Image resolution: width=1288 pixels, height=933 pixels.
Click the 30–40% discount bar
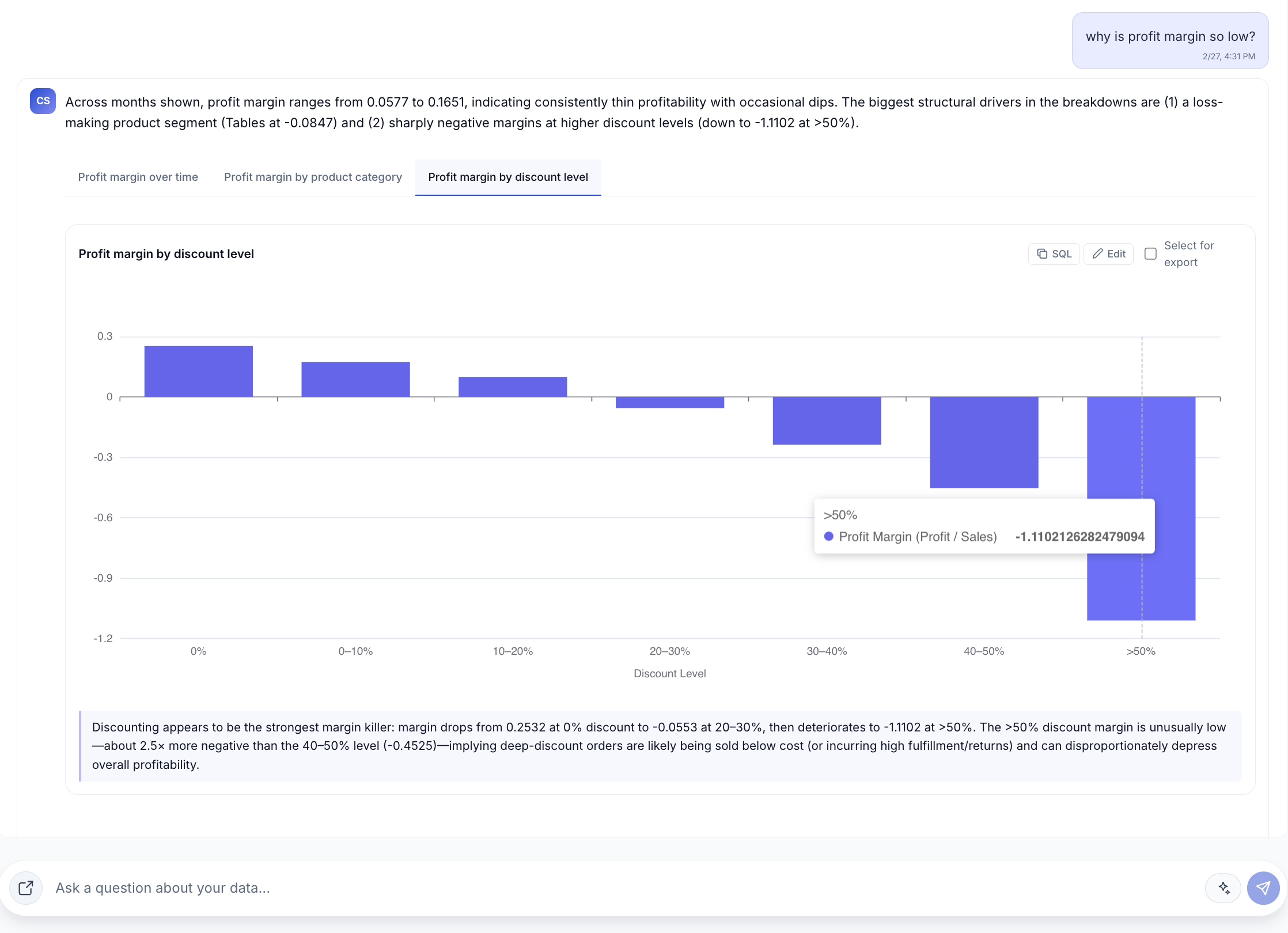point(827,420)
